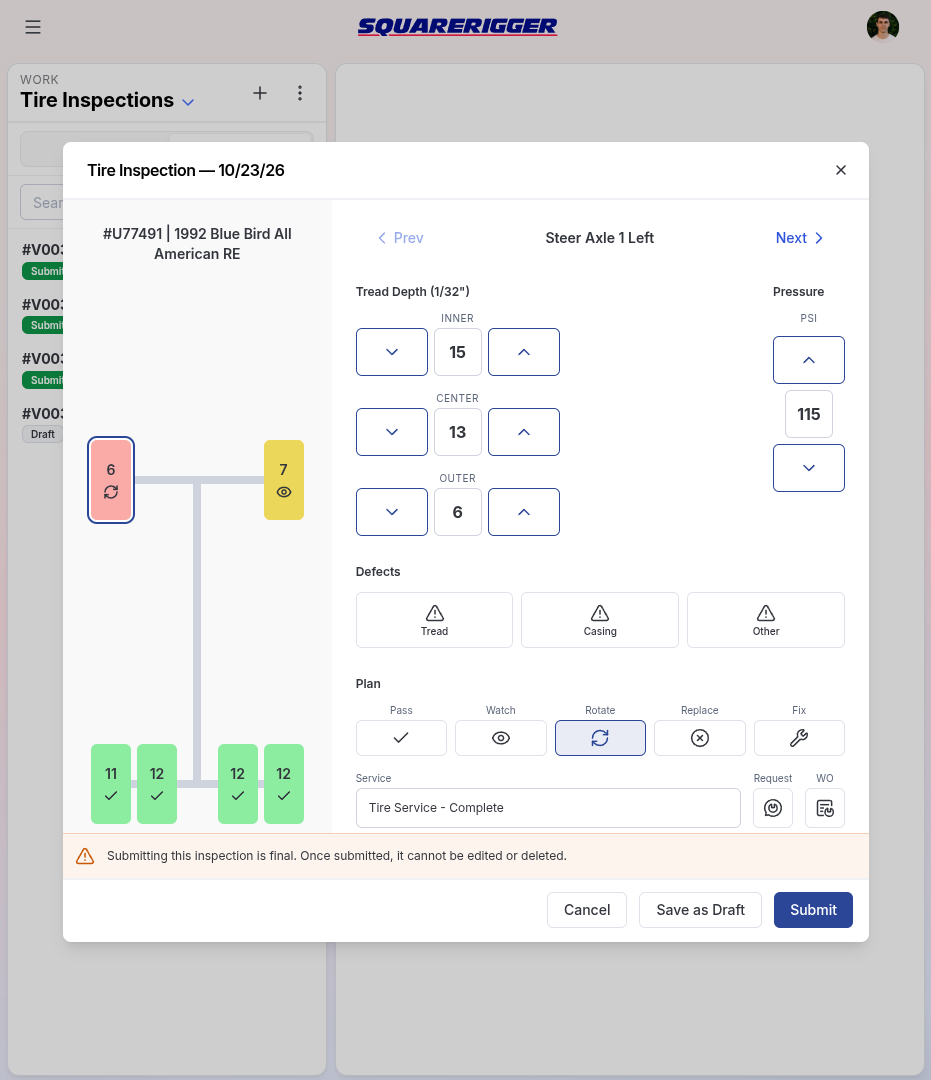
Task: Click the Center tread depth value 13
Action: pyautogui.click(x=457, y=432)
